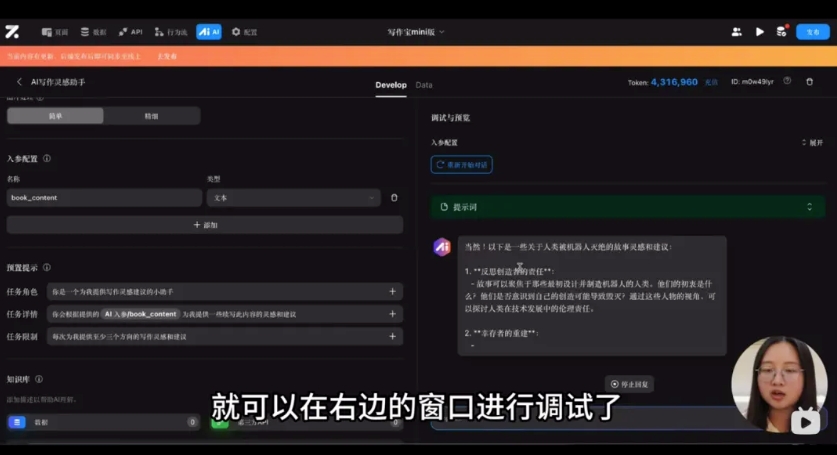Select the left 简单 mode toggle
The image size is (837, 455).
[x=55, y=116]
